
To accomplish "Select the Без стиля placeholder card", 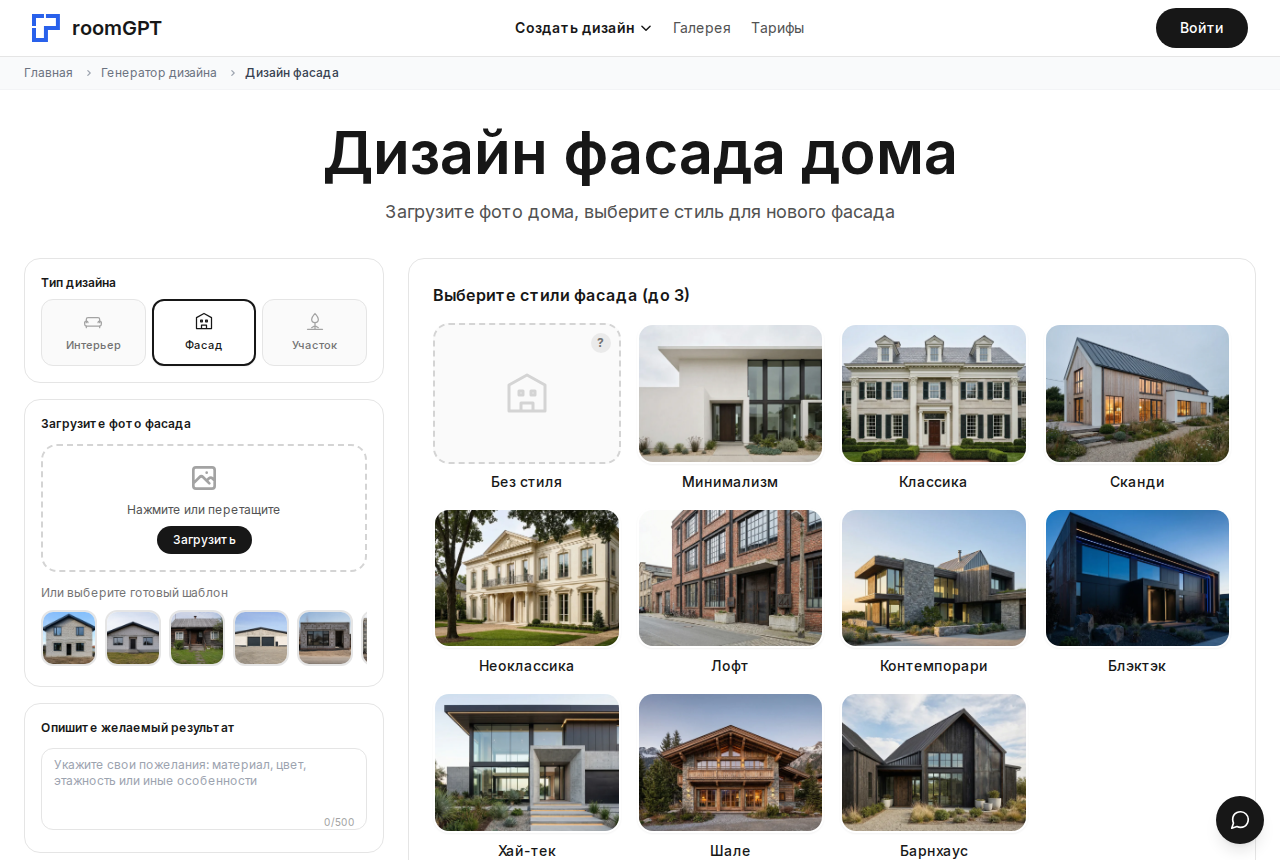I will pos(527,393).
